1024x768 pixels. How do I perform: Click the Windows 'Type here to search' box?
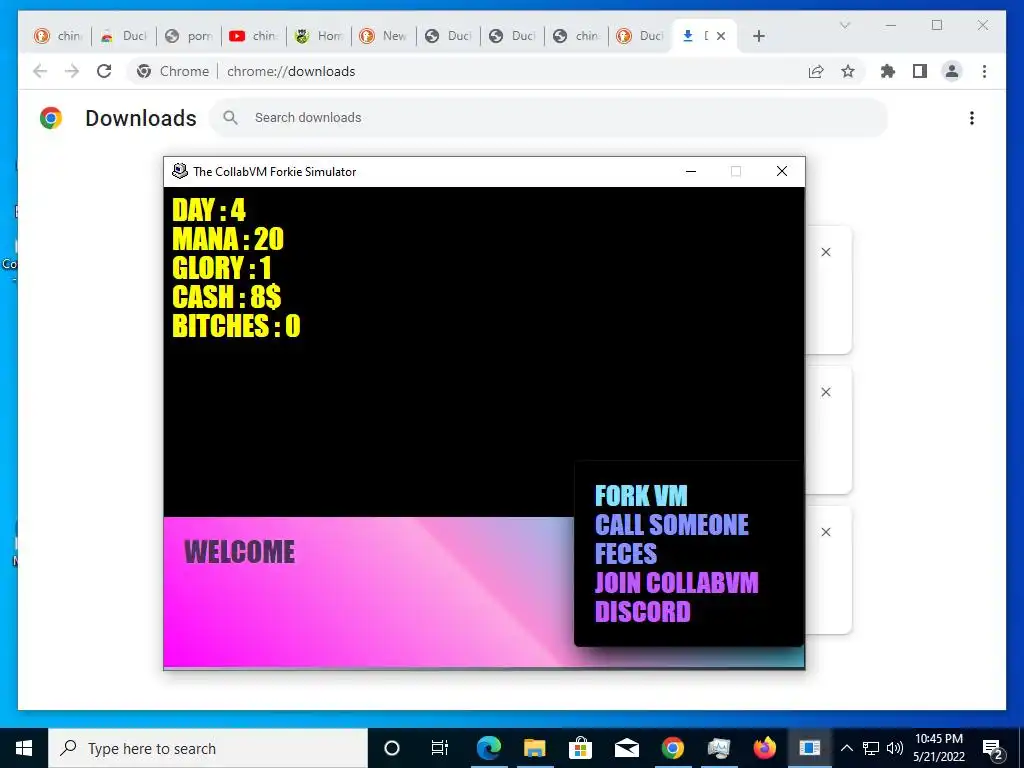click(x=208, y=748)
